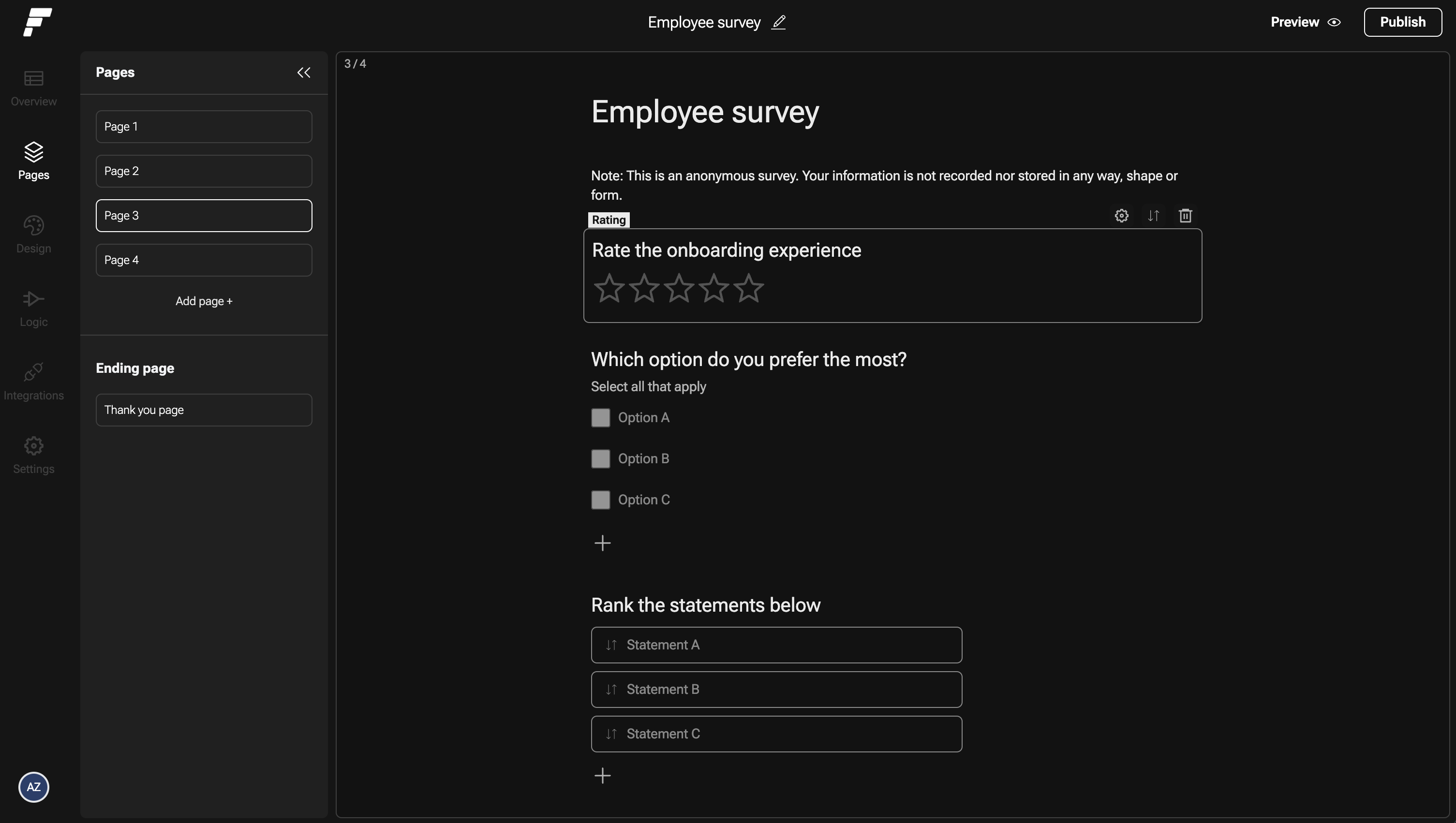Check the Option A checkbox
The width and height of the screenshot is (1456, 823).
click(600, 418)
